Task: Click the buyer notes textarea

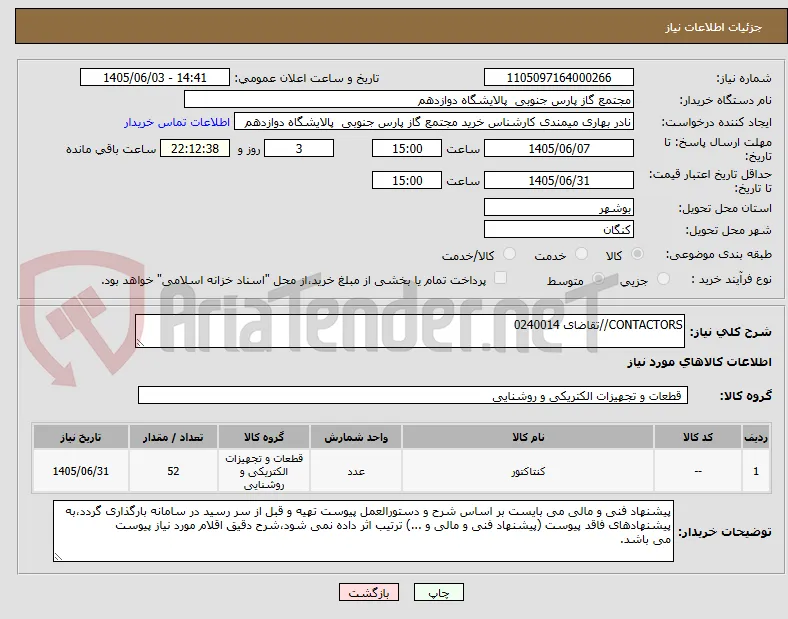Action: 363,531
